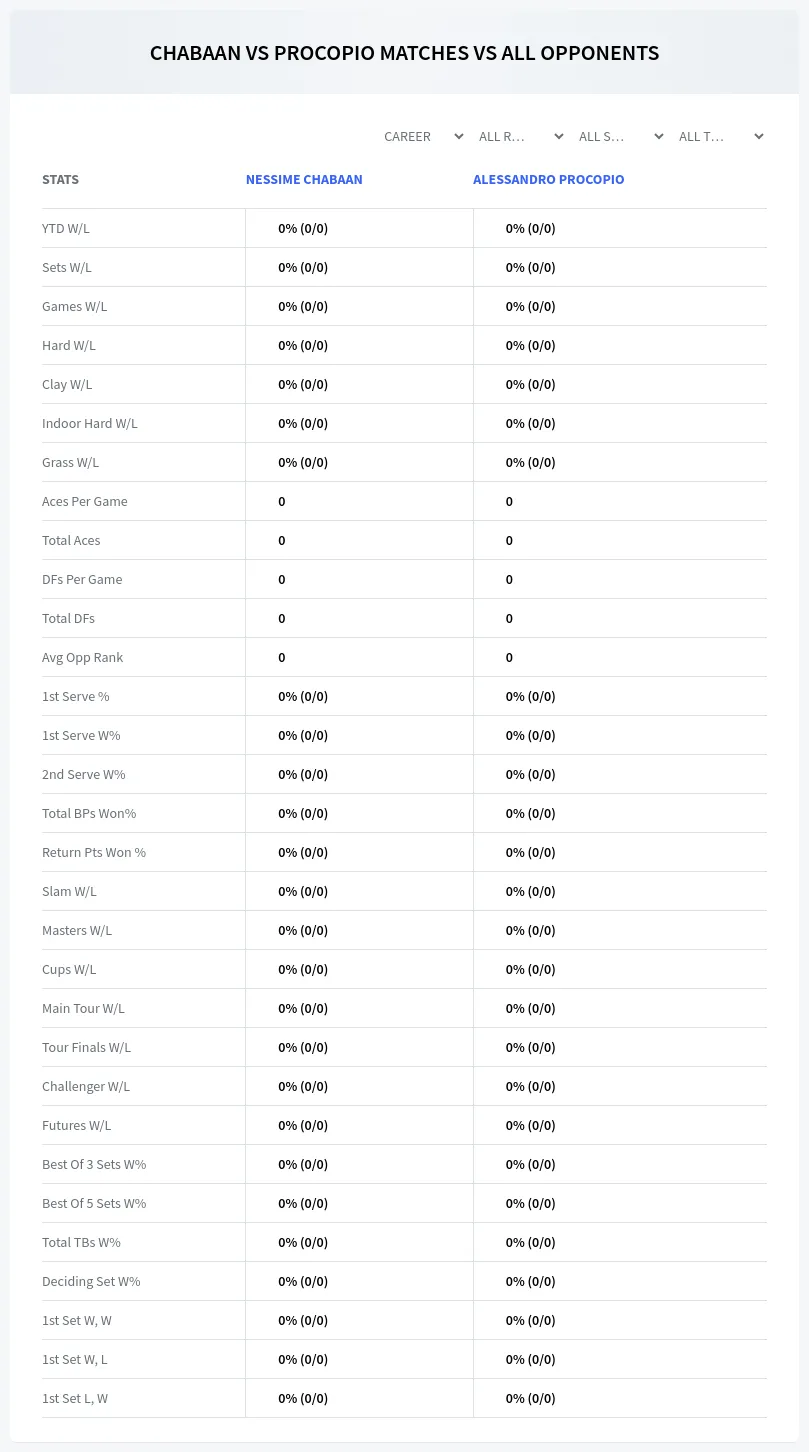Click the chevron arrow beside ALL T…
Viewport: 809px width, 1452px height.
click(759, 136)
